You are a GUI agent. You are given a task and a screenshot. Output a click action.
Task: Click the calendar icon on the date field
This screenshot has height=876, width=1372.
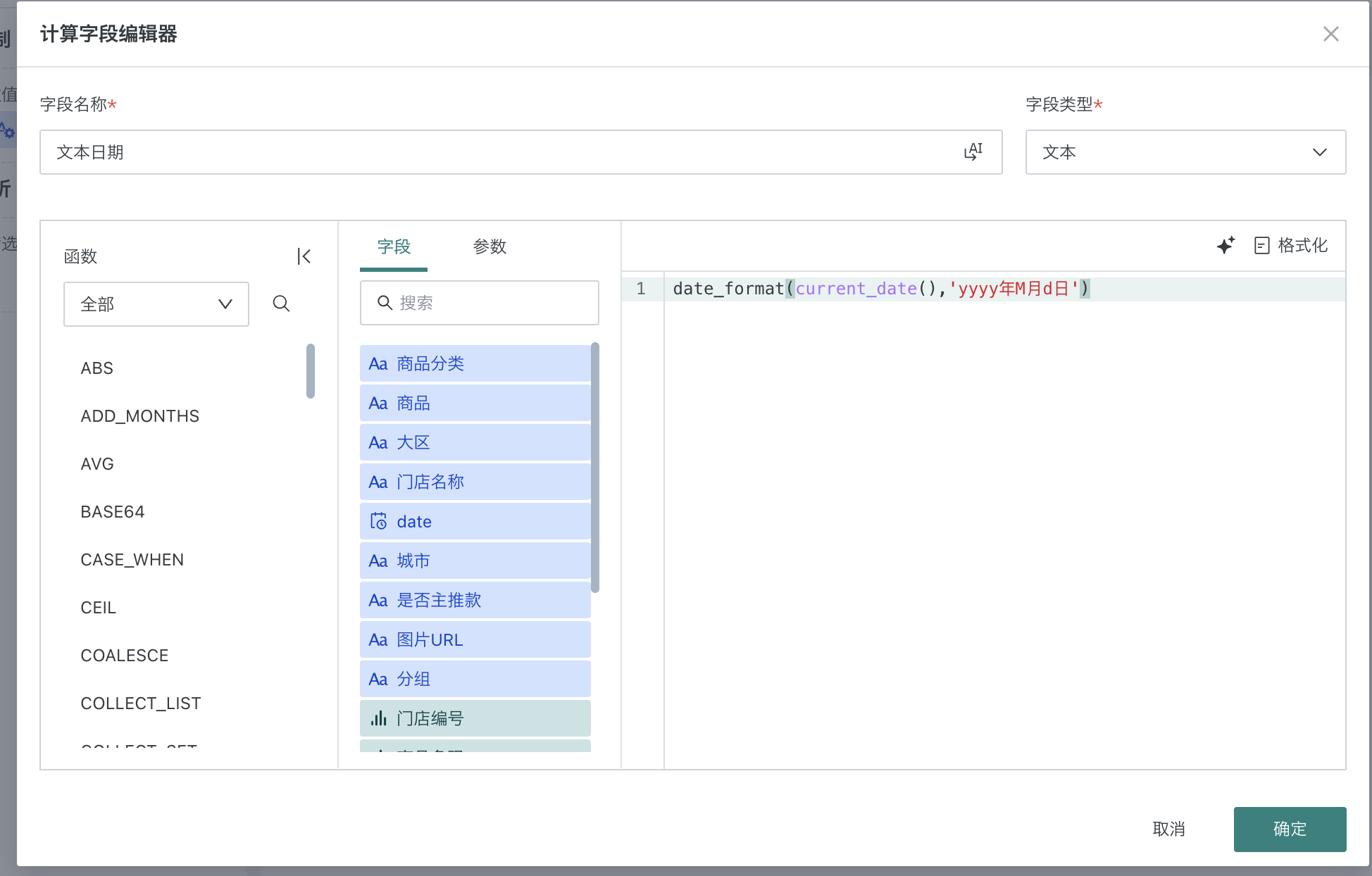coord(379,521)
